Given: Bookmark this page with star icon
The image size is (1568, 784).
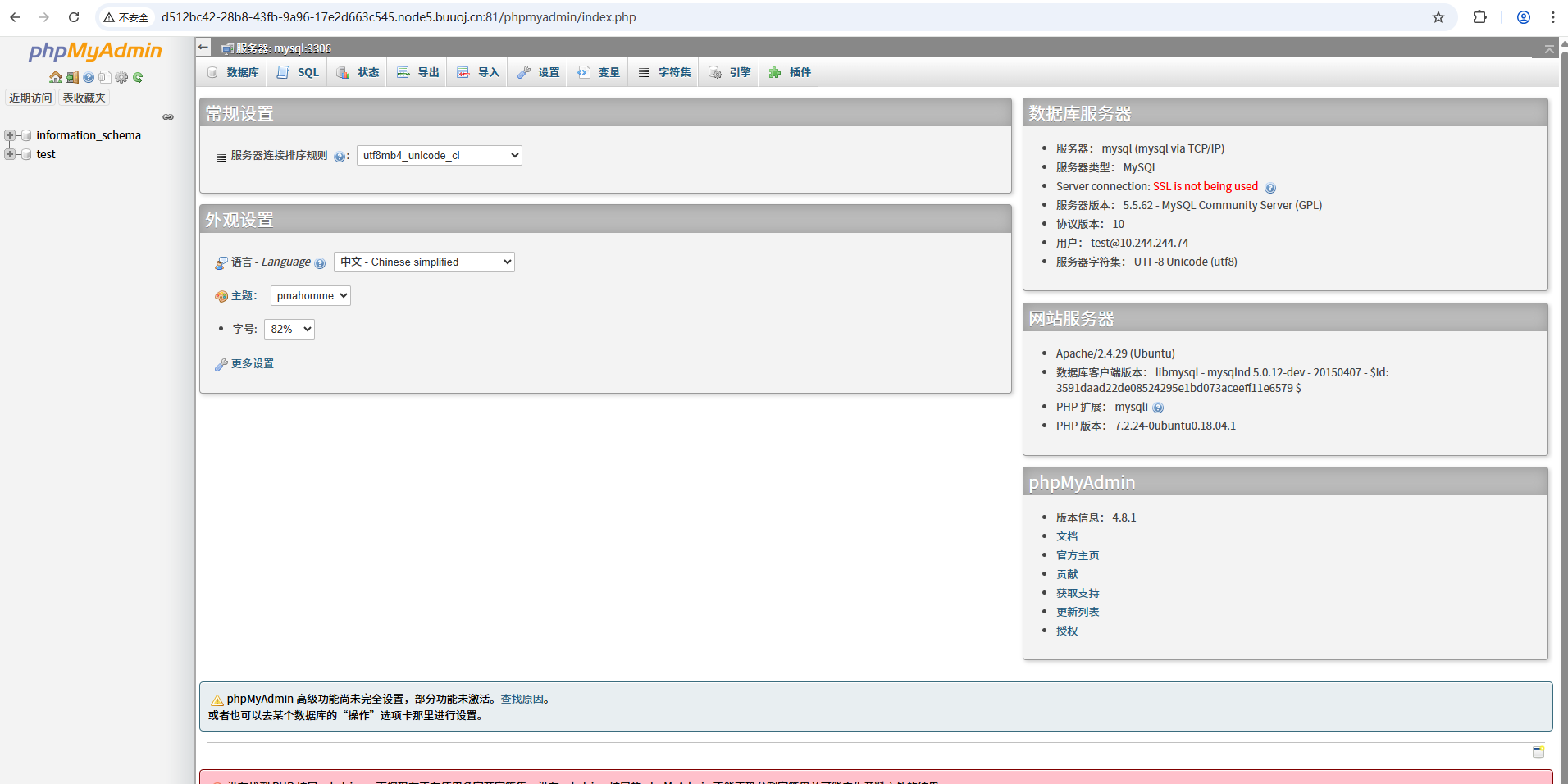Looking at the screenshot, I should (x=1438, y=17).
